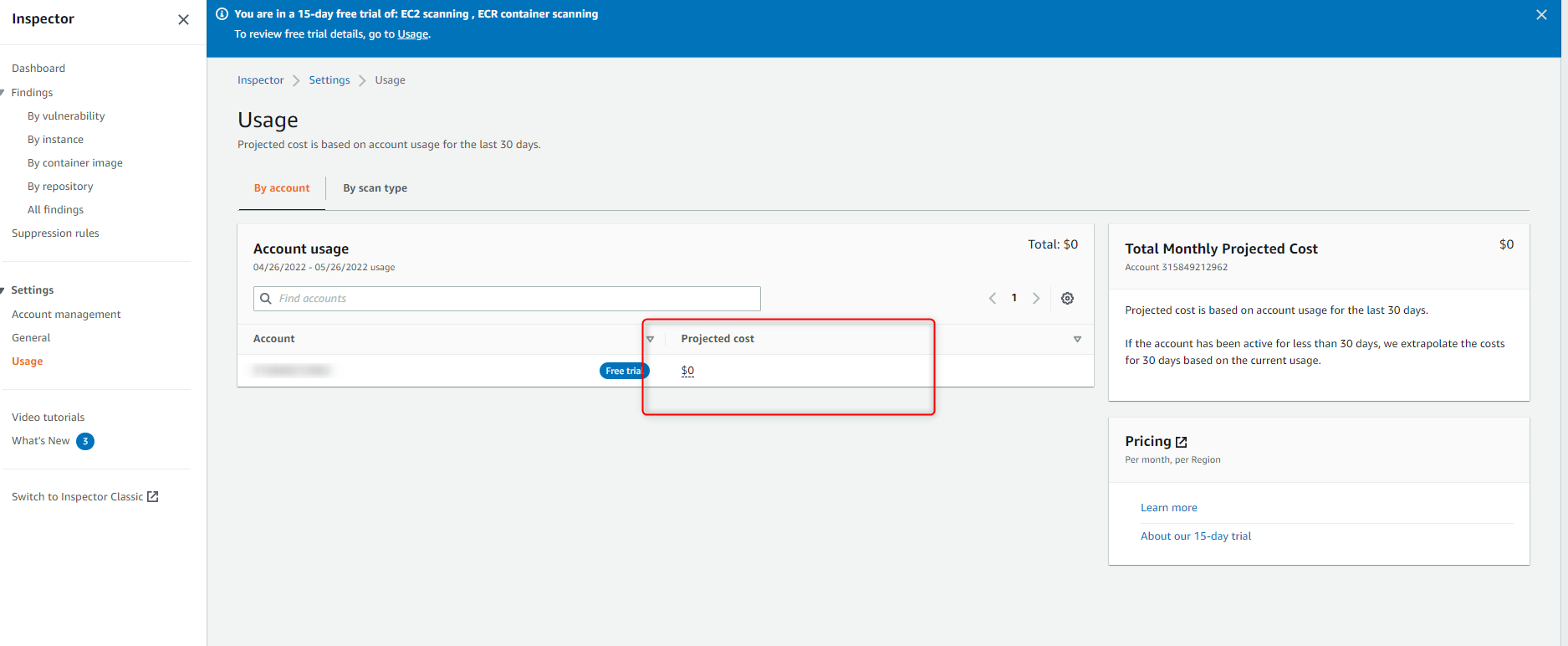This screenshot has width=1568, height=646.
Task: Click the Projected cost column header
Action: point(718,339)
